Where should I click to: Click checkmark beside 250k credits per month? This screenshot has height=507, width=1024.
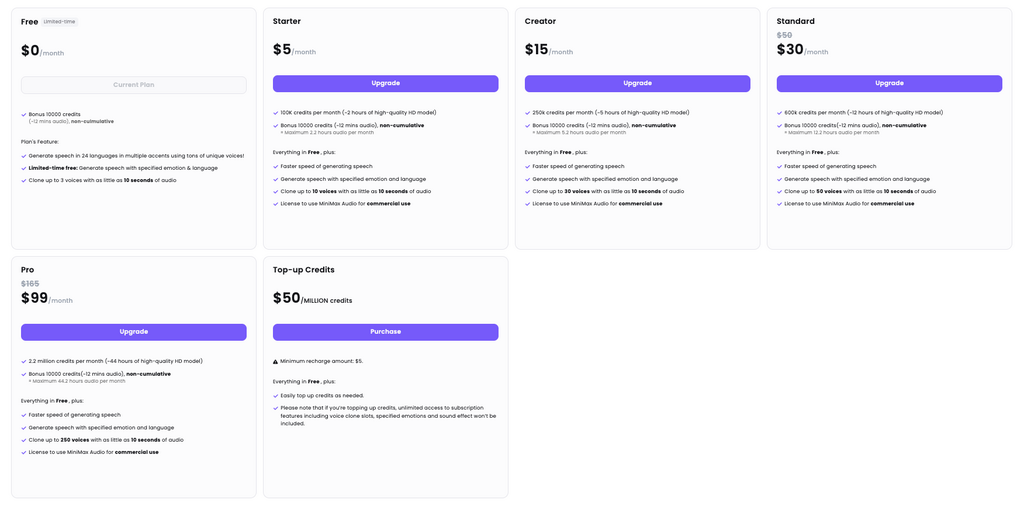[x=528, y=113]
